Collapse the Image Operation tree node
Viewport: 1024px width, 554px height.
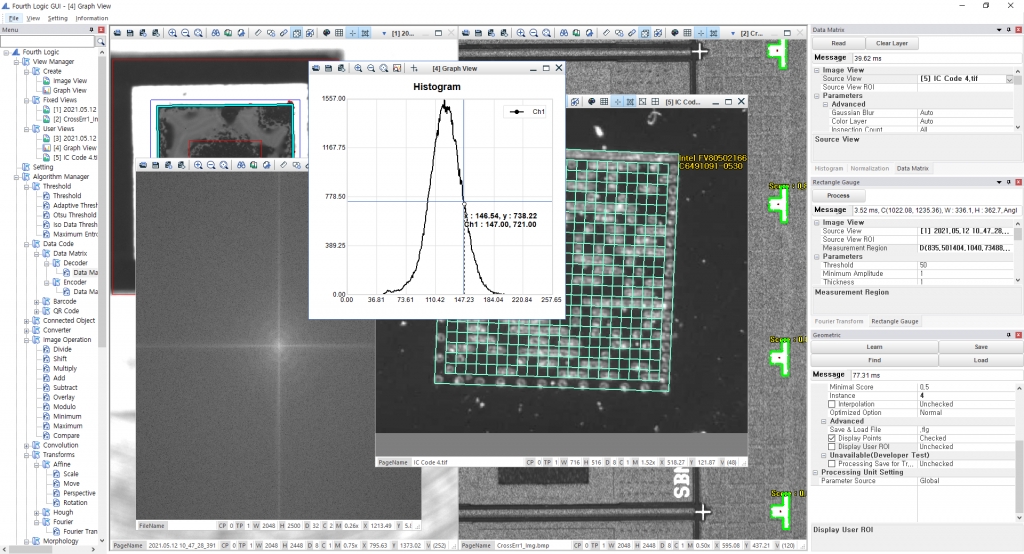(27, 340)
